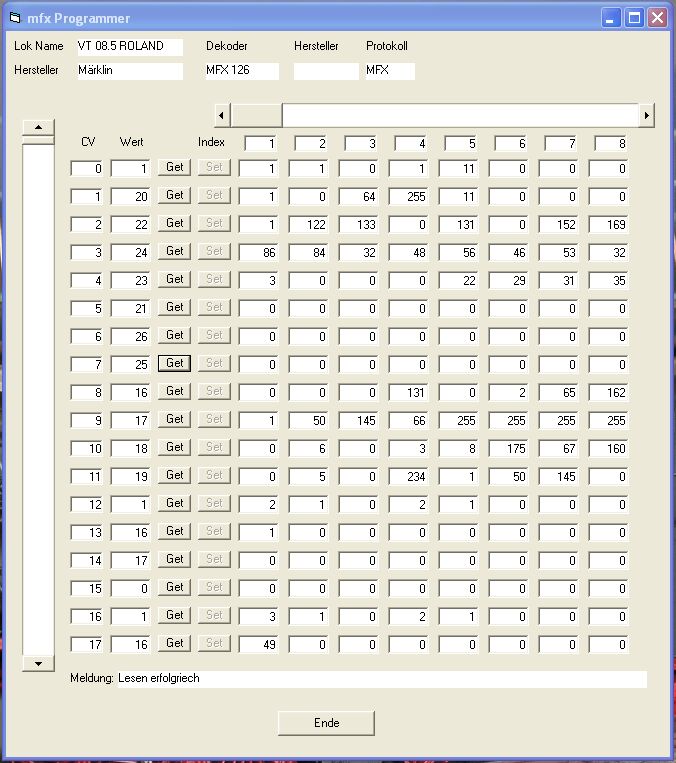The image size is (676, 763).
Task: Click the horizontal scrollbar left arrow
Action: click(223, 115)
